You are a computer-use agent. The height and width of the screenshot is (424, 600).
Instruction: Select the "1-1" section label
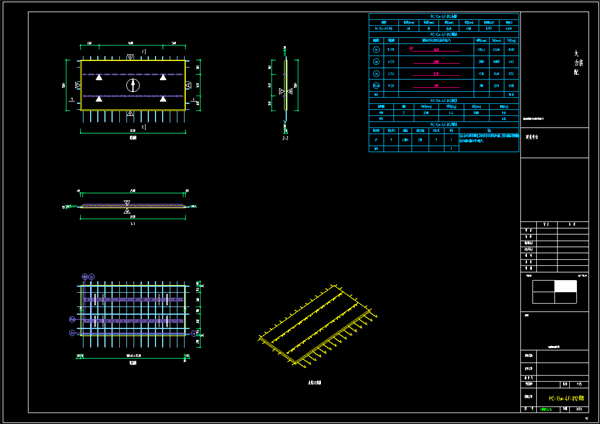pos(133,223)
